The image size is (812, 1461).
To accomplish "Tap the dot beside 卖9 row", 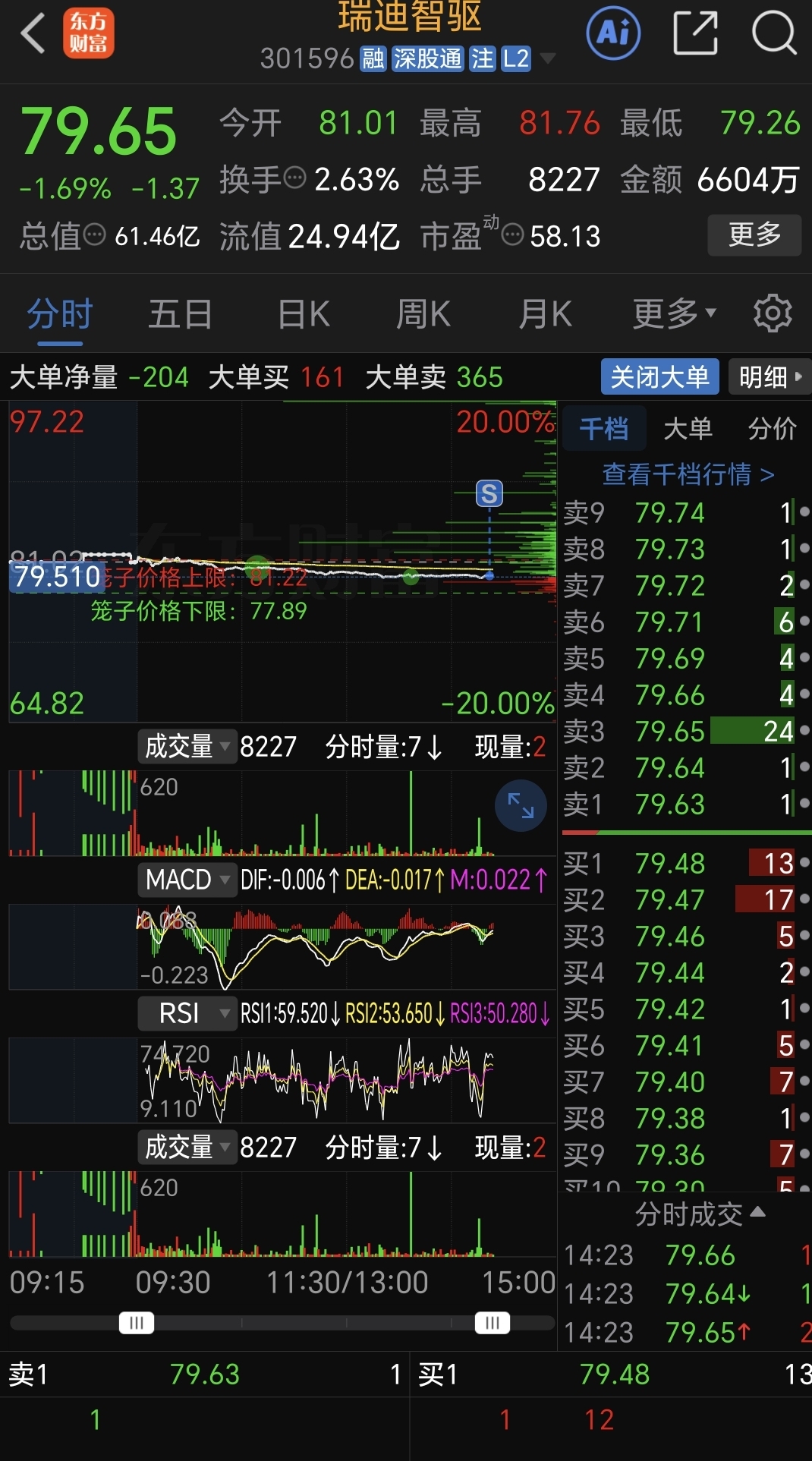I will pos(804,512).
